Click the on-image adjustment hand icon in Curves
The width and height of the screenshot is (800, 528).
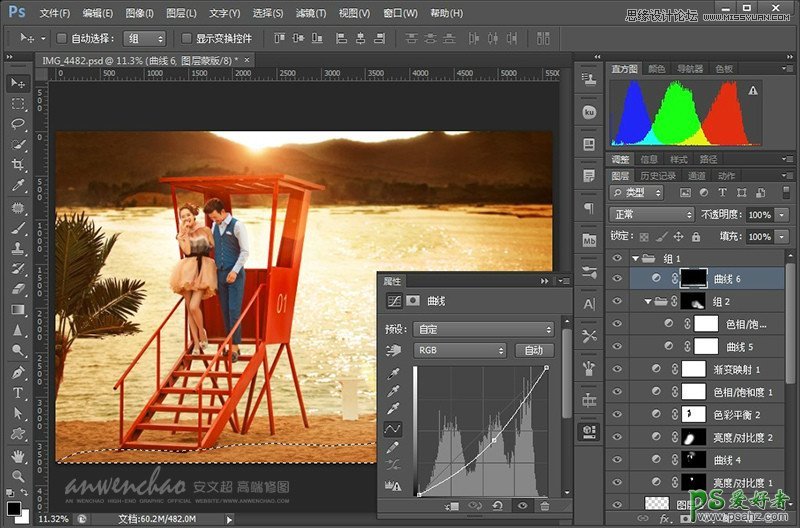click(x=394, y=351)
